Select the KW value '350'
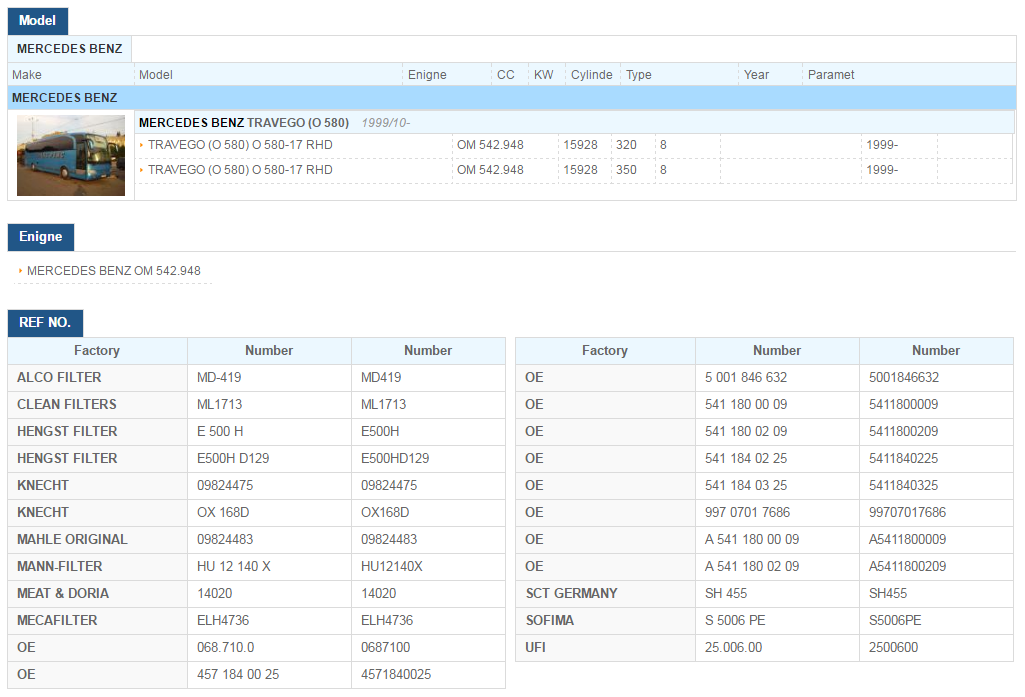 626,170
